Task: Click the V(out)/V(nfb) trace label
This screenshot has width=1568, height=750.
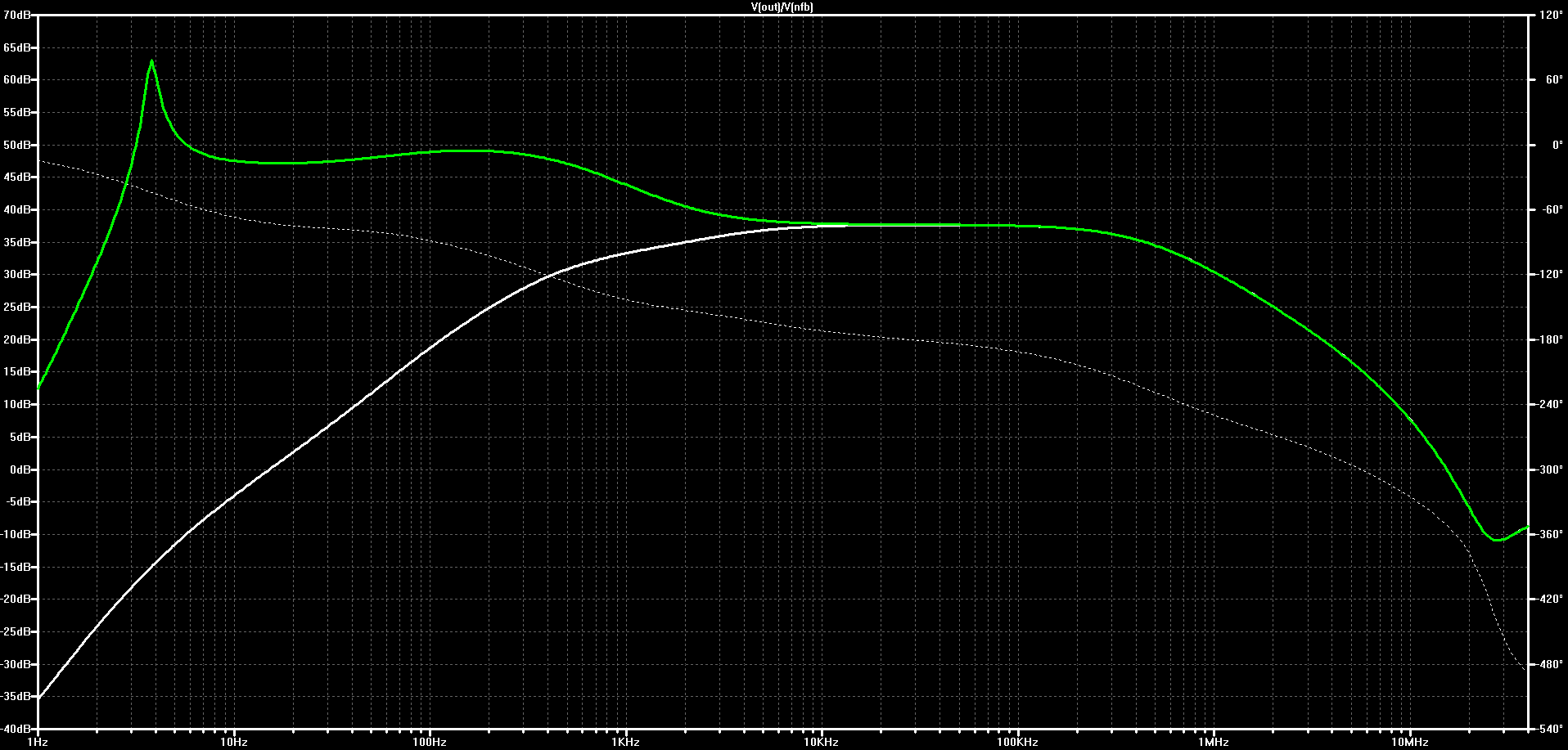Action: tap(782, 7)
